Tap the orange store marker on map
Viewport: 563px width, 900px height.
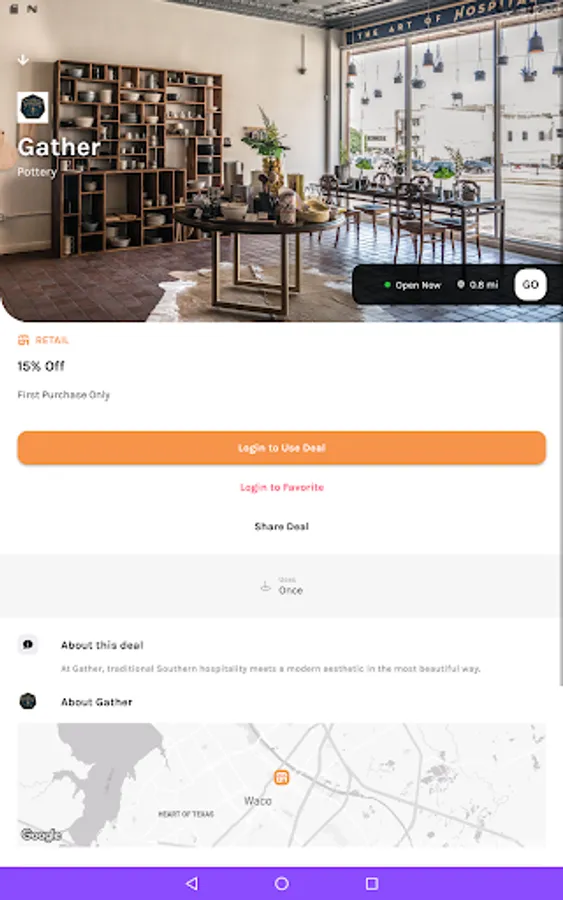281,777
